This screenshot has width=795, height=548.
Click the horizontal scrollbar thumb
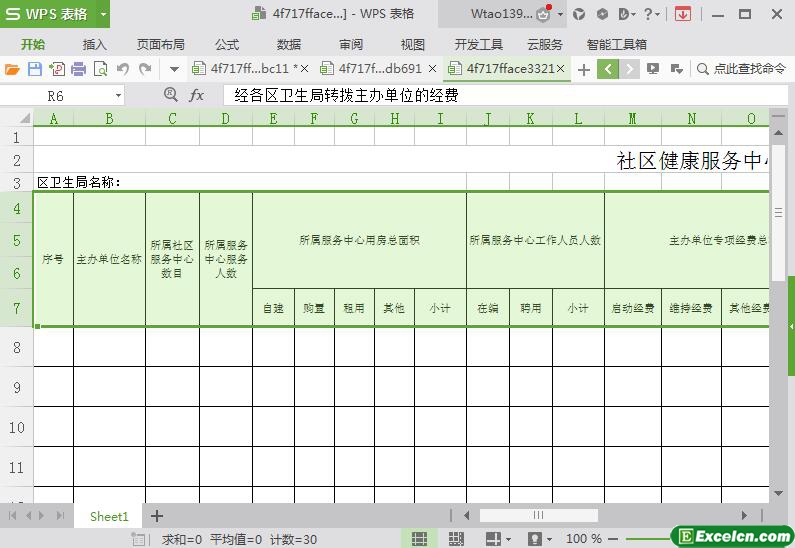538,516
